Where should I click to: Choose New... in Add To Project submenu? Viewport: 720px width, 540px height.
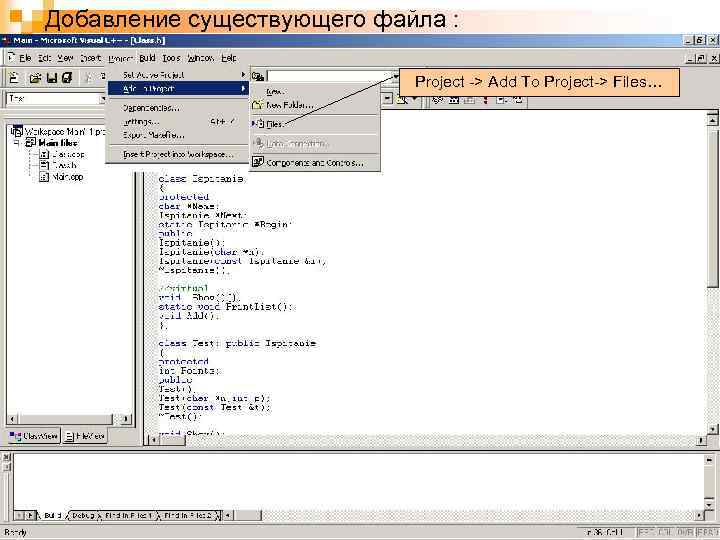(315, 91)
